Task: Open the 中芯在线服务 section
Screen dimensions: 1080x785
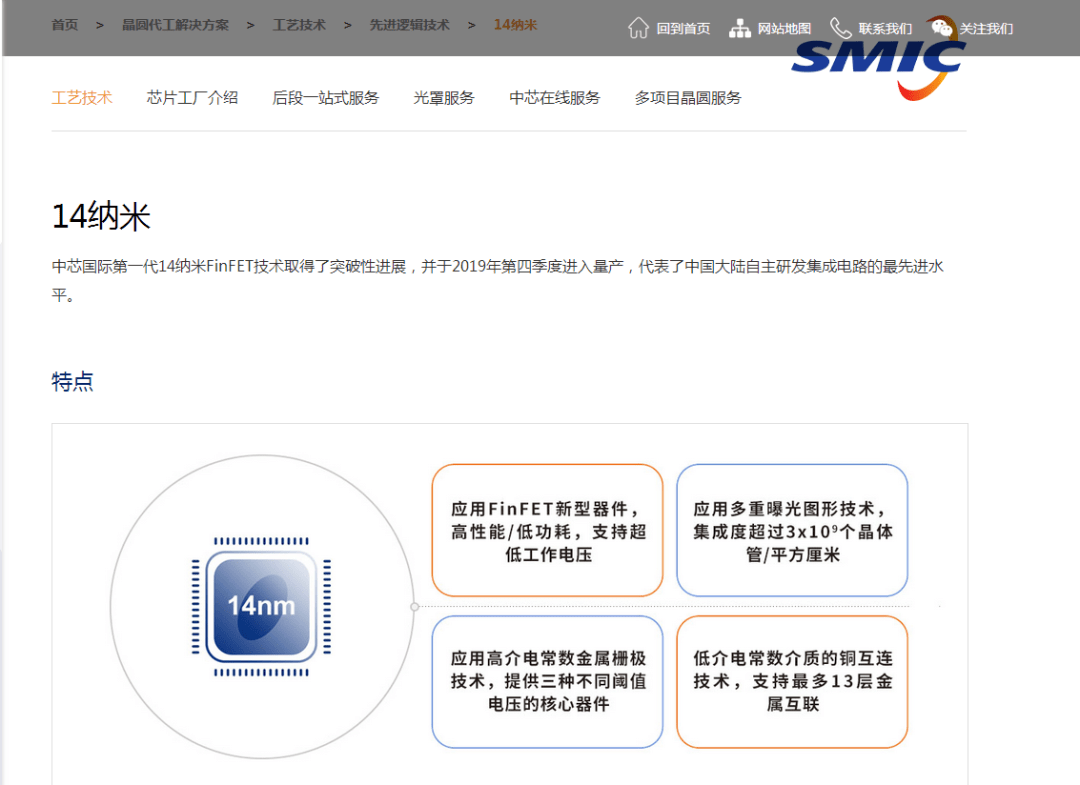Action: 557,97
